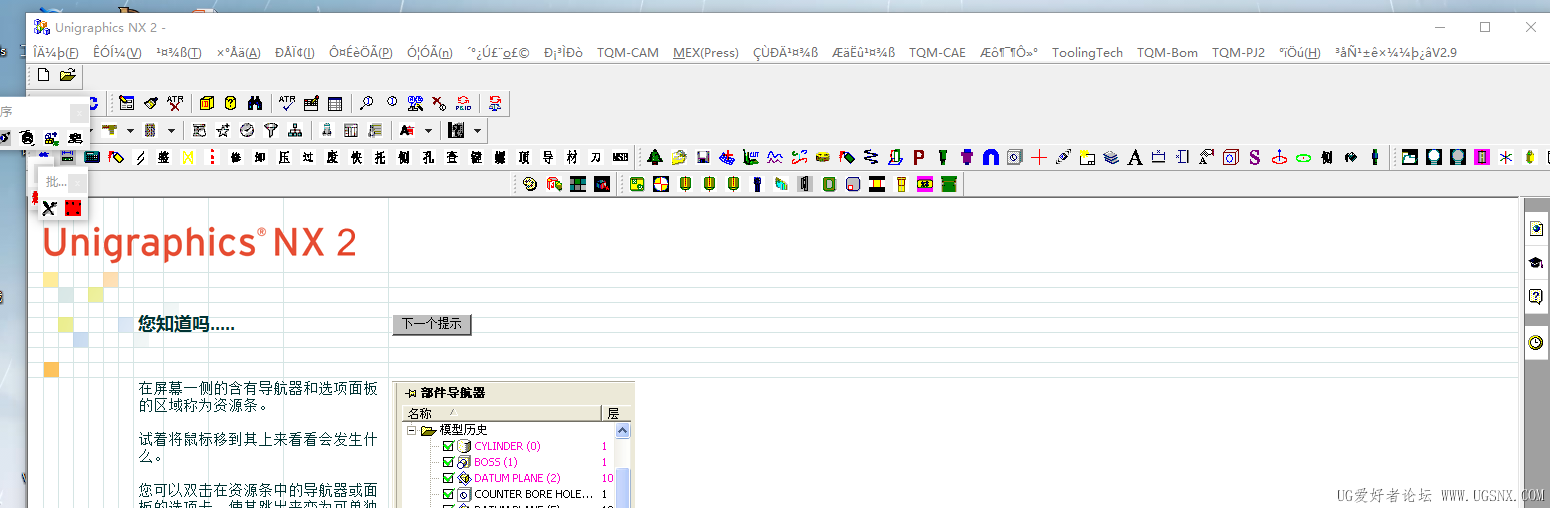Viewport: 1550px width, 508px height.
Task: Click the green tree icon
Action: pos(655,157)
